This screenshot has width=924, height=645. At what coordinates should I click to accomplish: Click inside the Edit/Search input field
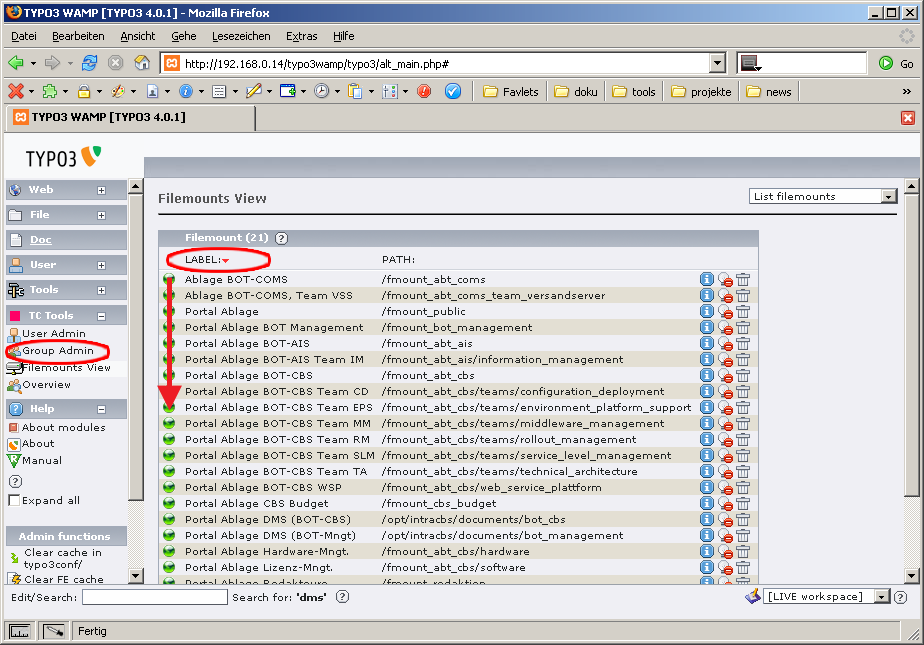pyautogui.click(x=154, y=597)
